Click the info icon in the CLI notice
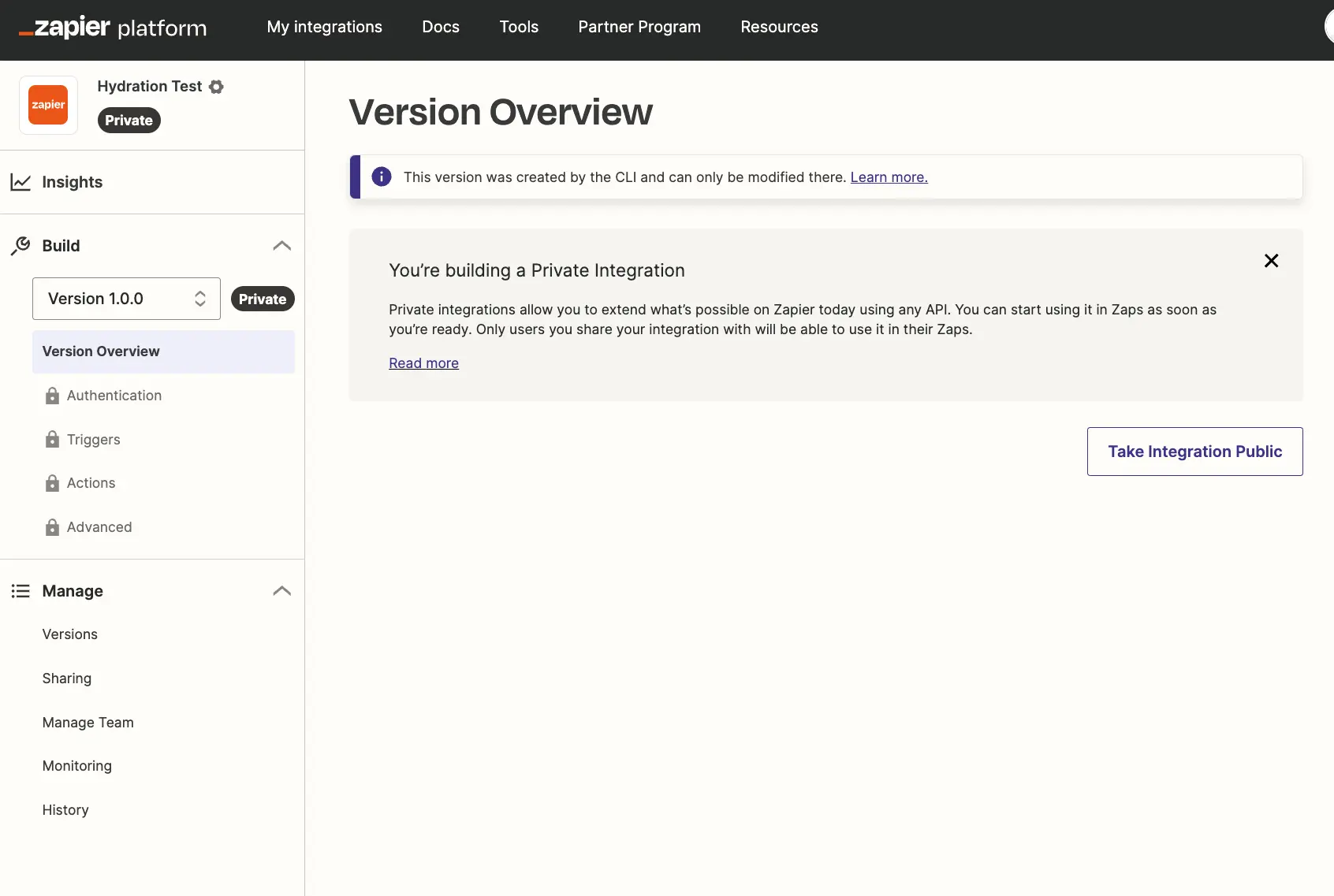The image size is (1334, 896). (382, 177)
